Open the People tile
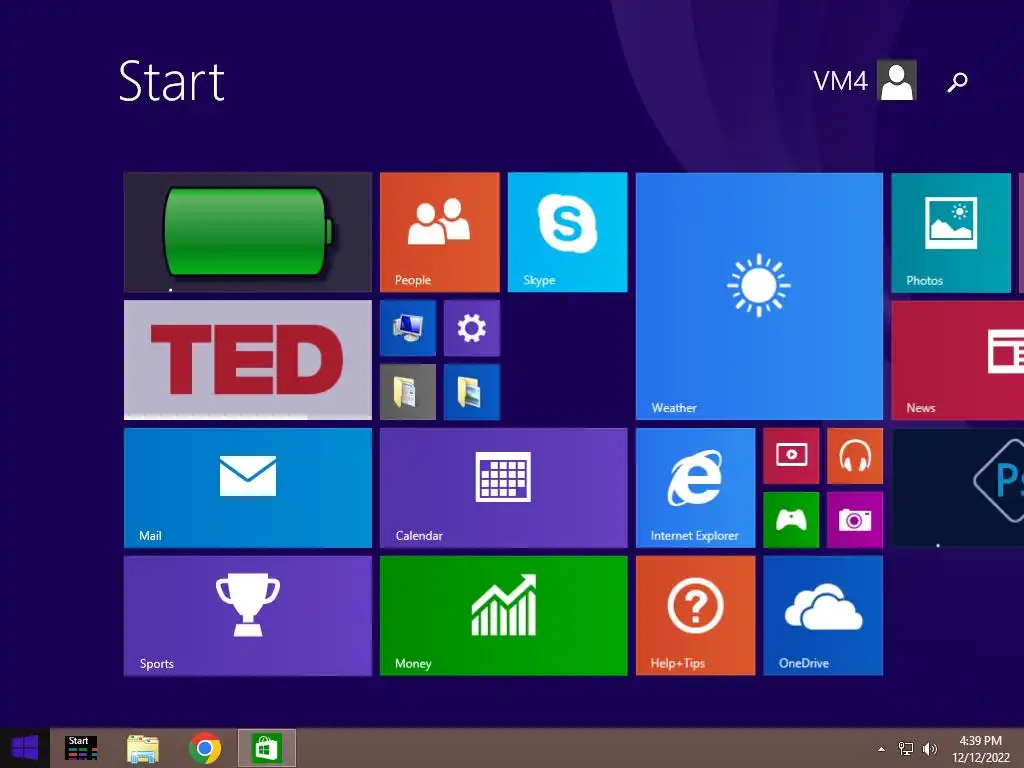This screenshot has width=1024, height=768. (x=440, y=232)
